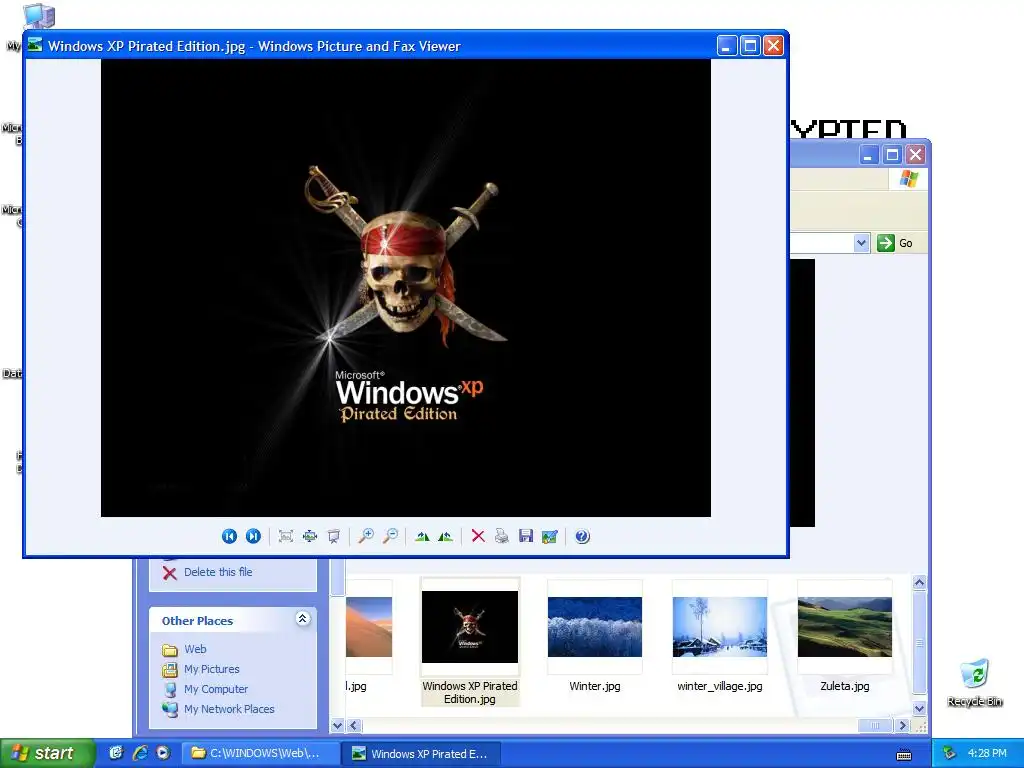Open Web folder link in Other Places

195,649
